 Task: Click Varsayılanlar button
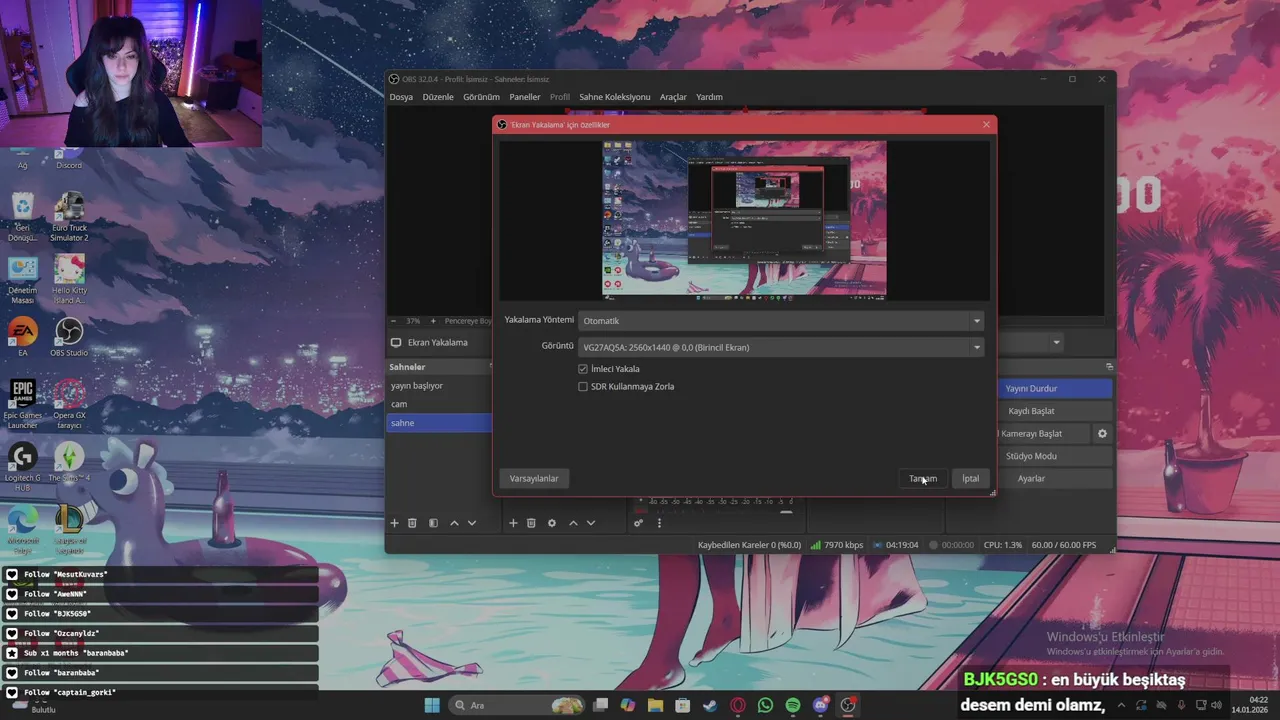pos(534,479)
